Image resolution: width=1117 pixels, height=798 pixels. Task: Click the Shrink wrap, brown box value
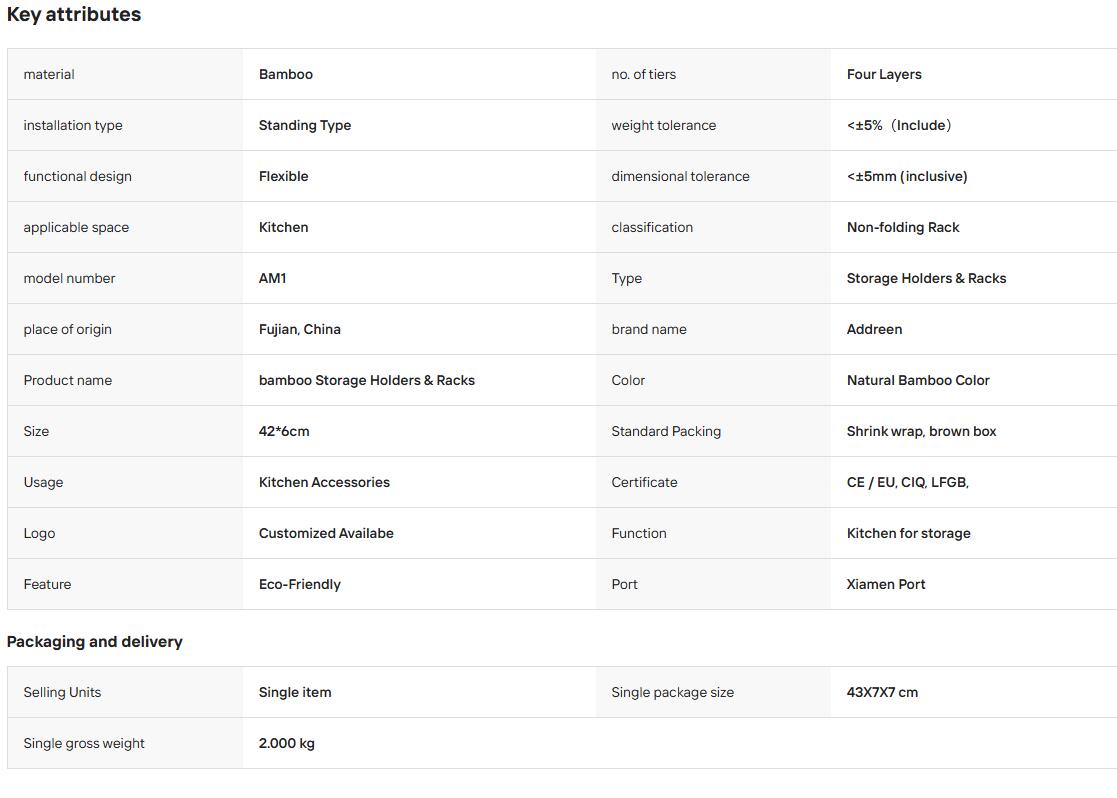tap(921, 431)
